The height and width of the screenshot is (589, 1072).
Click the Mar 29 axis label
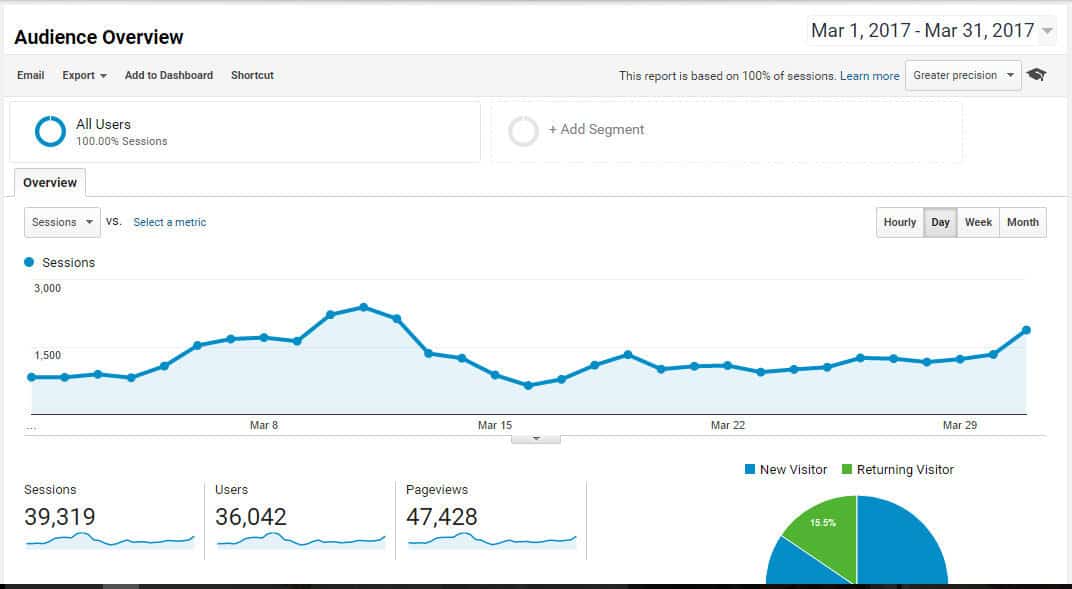[x=960, y=425]
